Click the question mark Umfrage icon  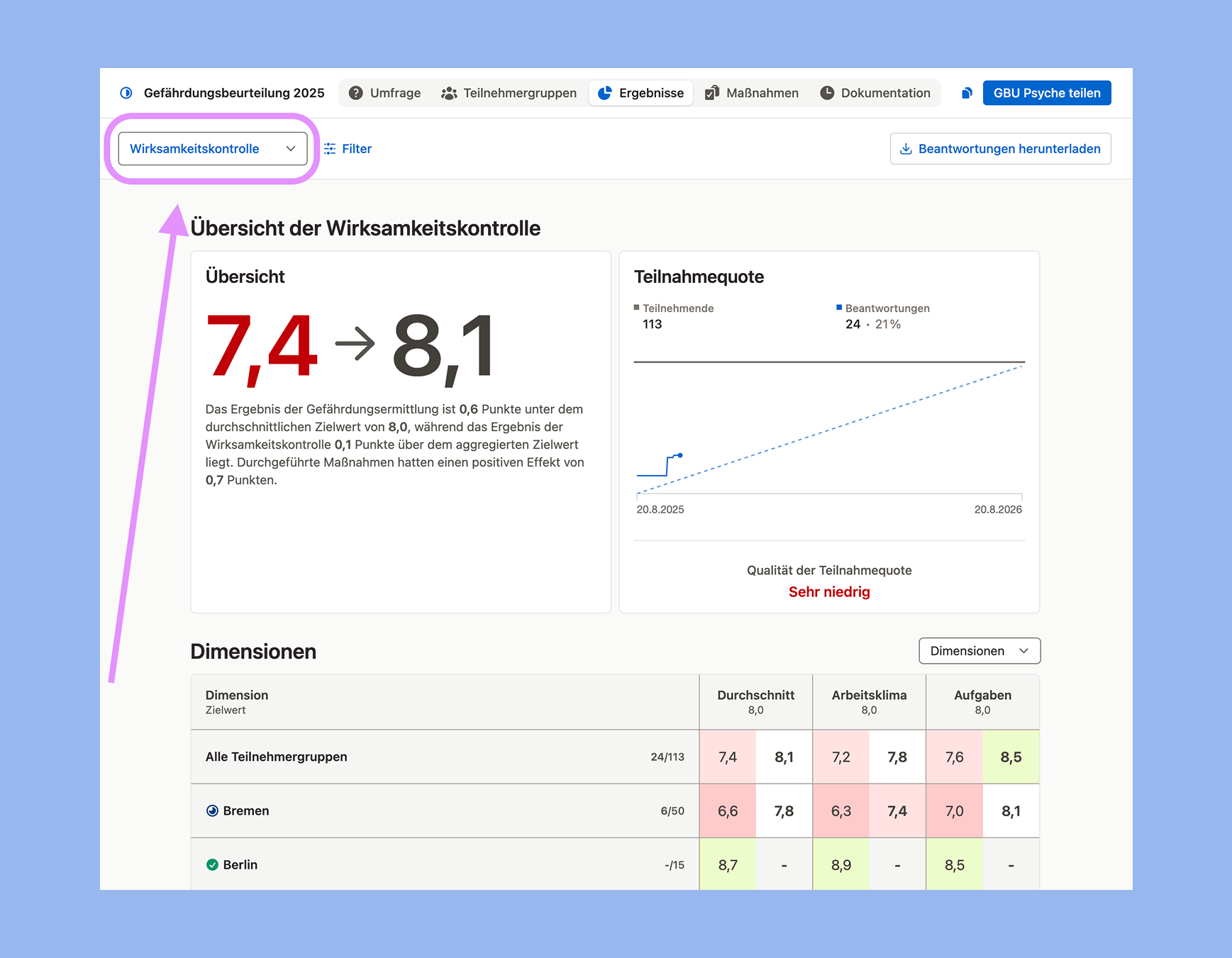356,93
